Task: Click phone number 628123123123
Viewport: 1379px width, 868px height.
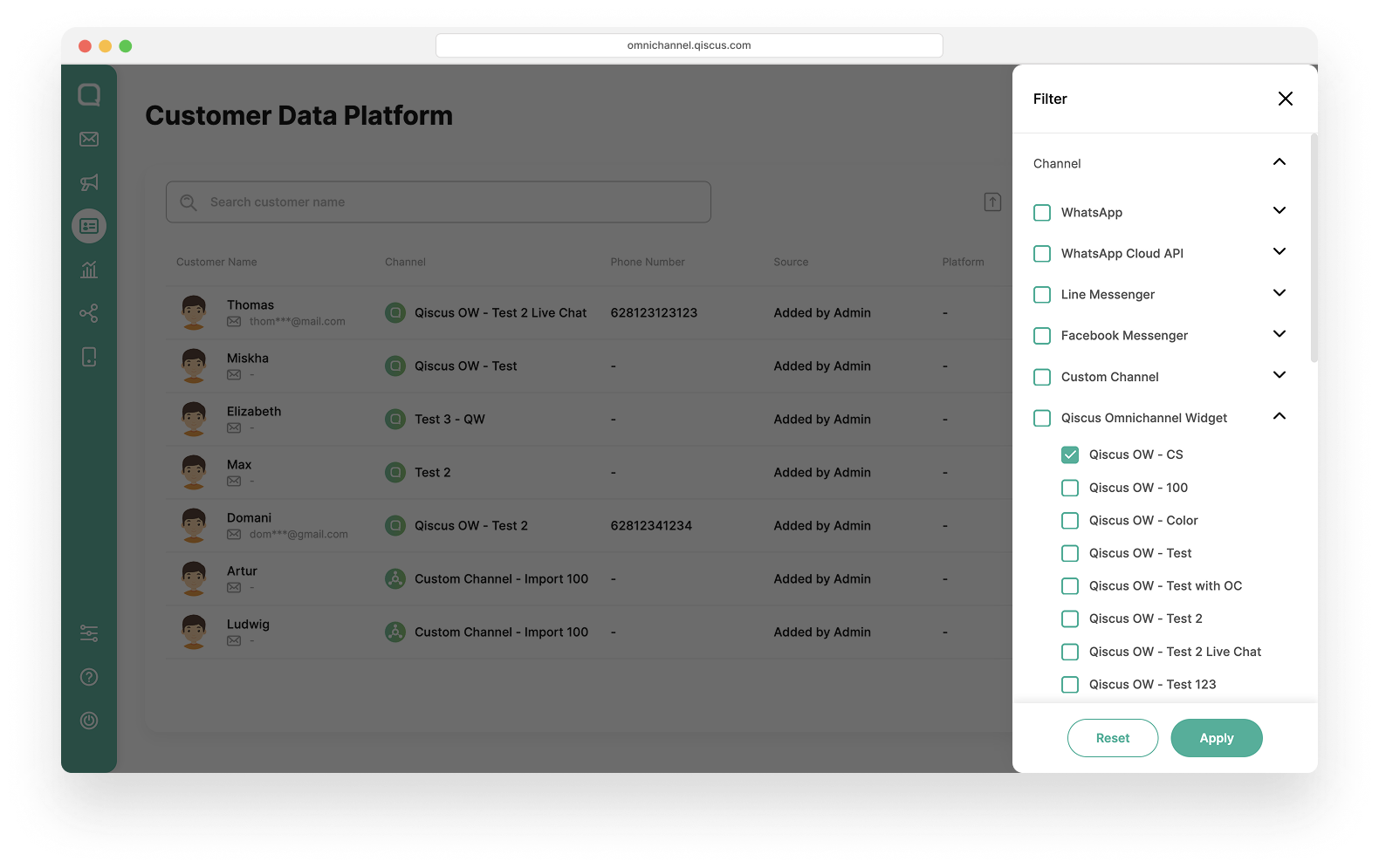Action: pos(654,312)
